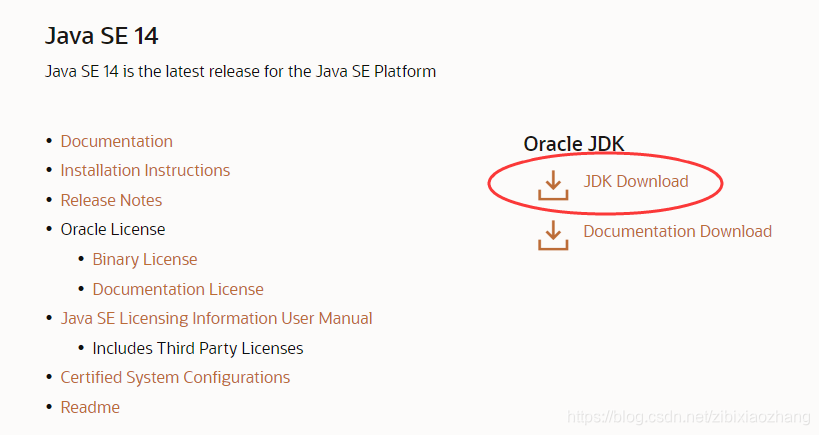The height and width of the screenshot is (435, 819).
Task: Open Installation Instructions link
Action: coord(145,171)
